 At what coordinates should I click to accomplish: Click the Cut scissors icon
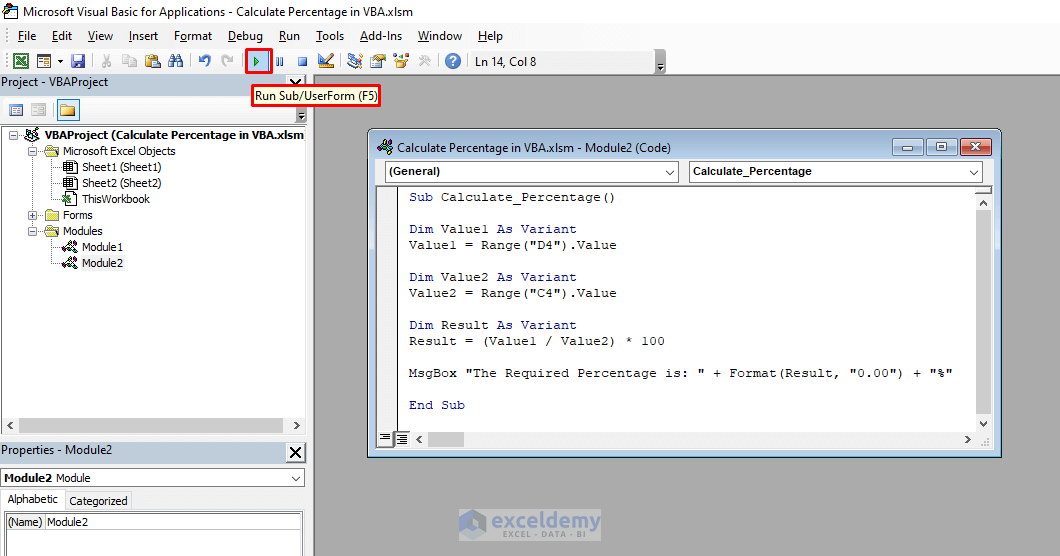106,62
